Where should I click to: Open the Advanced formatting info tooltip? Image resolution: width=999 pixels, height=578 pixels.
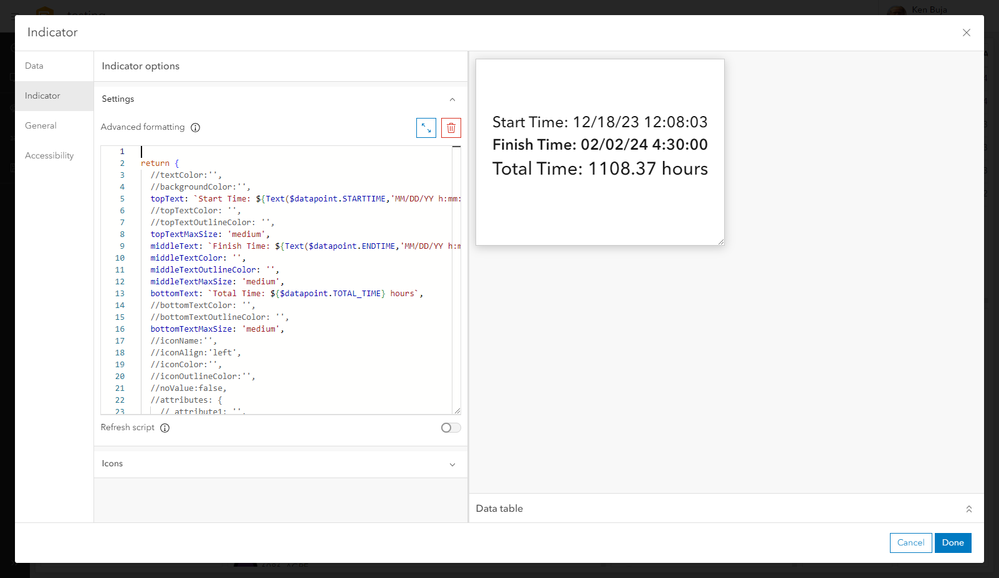(196, 127)
